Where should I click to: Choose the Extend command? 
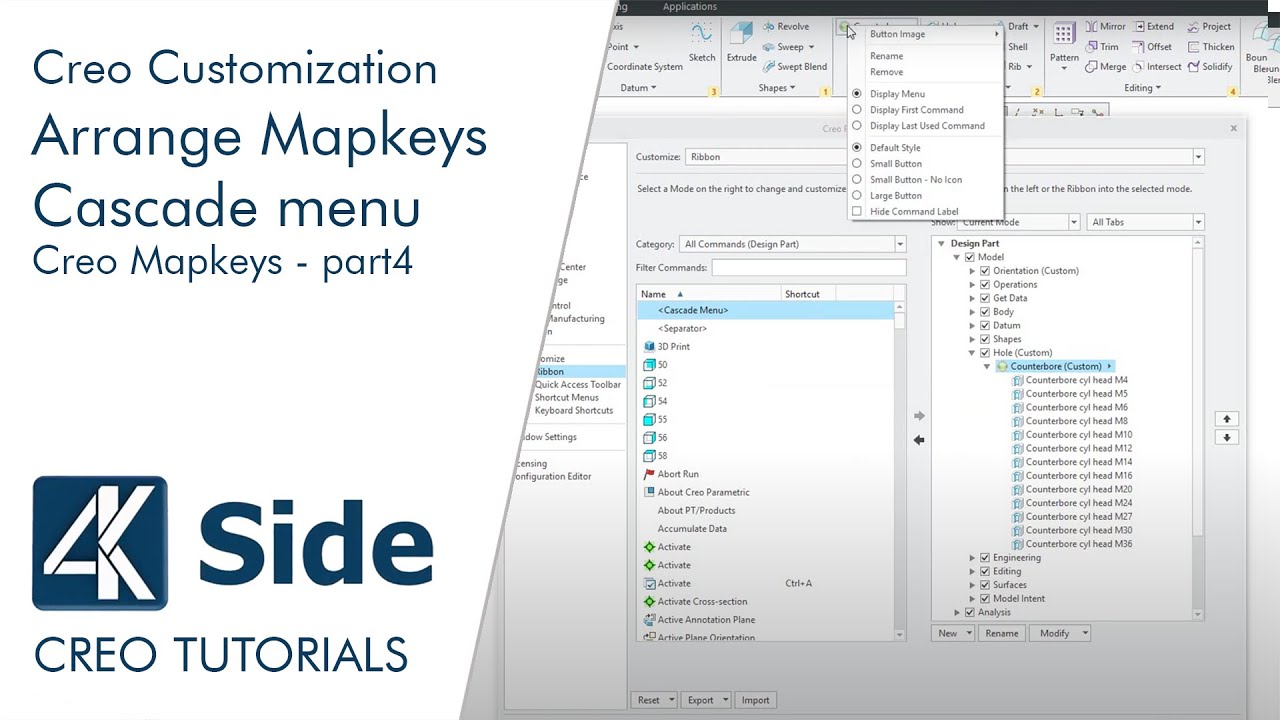pos(1153,27)
